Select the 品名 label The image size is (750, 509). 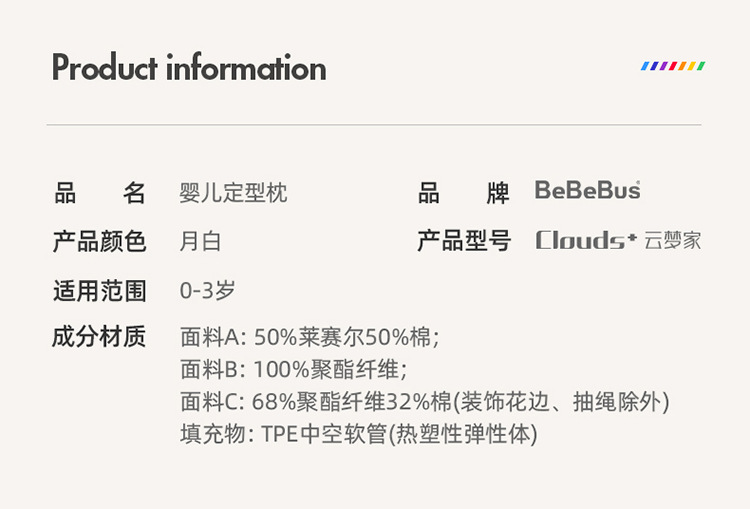click(99, 192)
